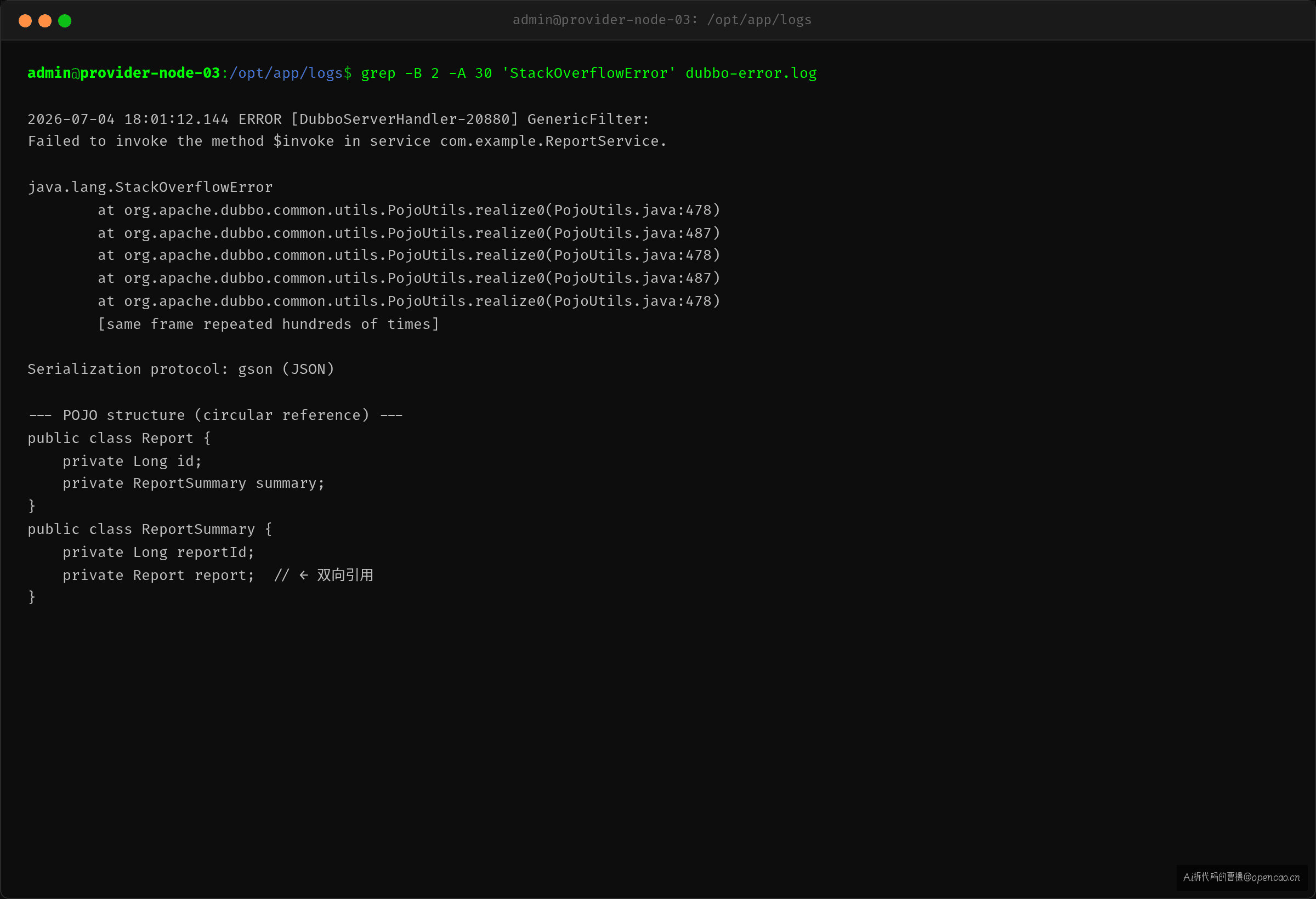Click the POJO structure circular reference header
1316x899 pixels.
tap(215, 415)
